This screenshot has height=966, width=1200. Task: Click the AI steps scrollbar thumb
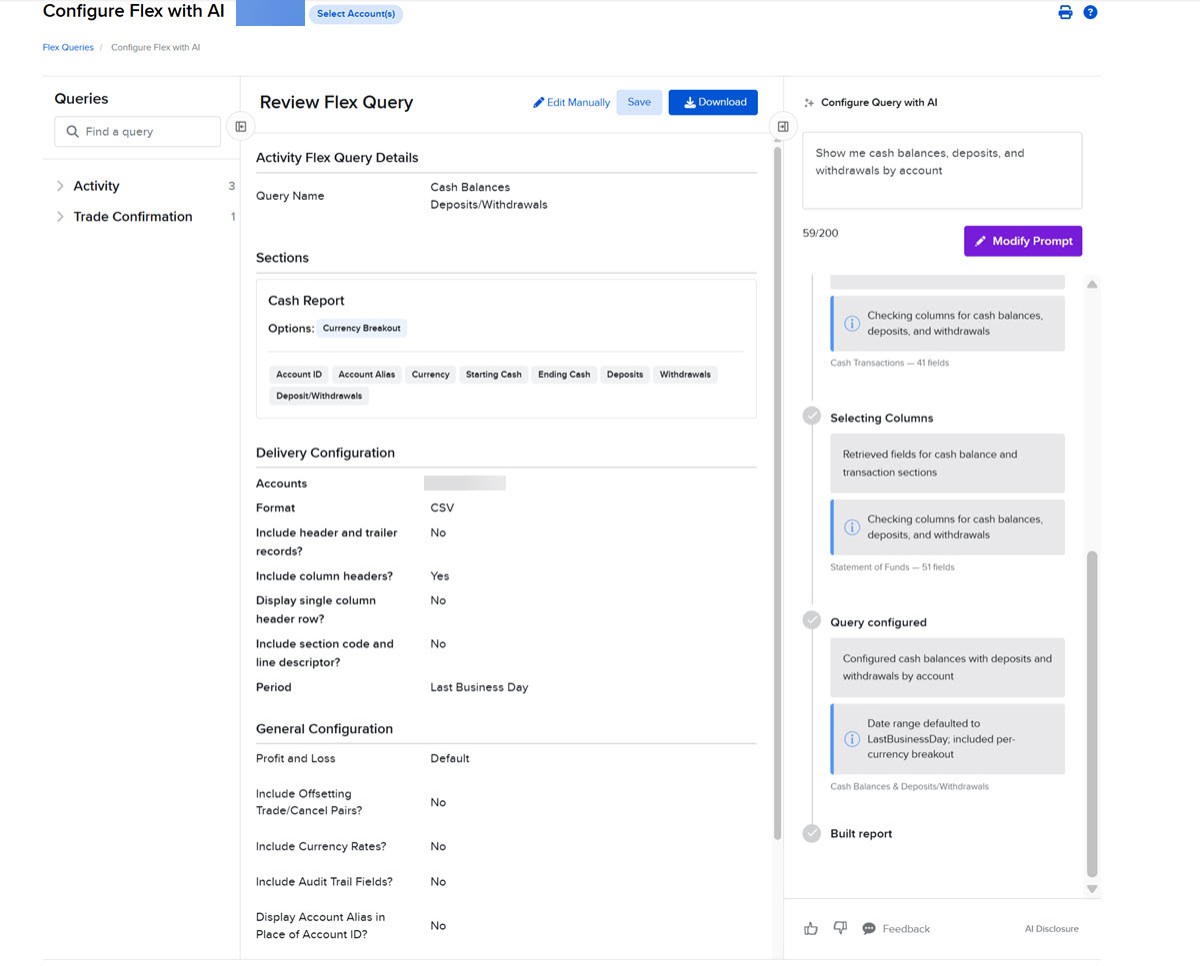point(1092,714)
